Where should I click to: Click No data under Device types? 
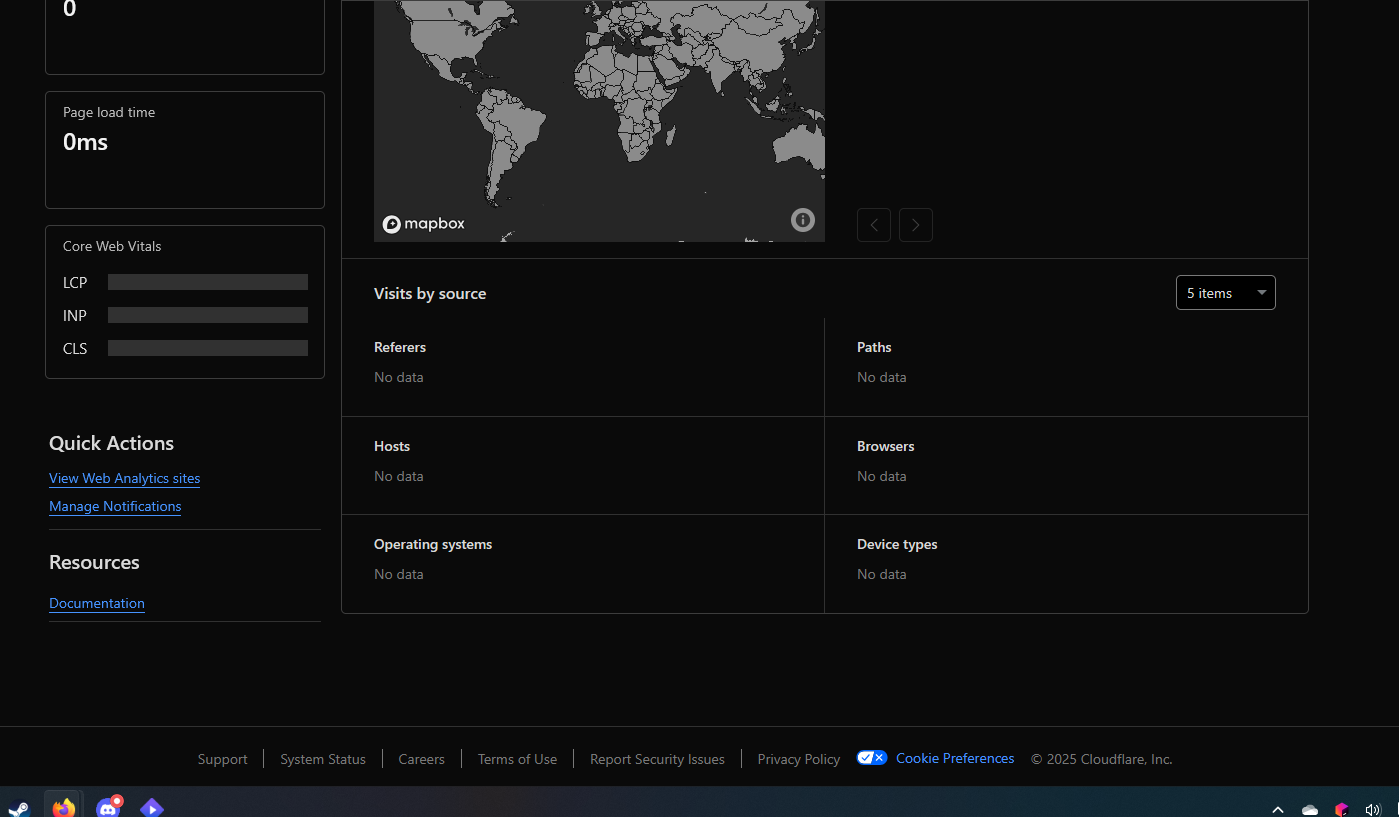click(x=882, y=574)
